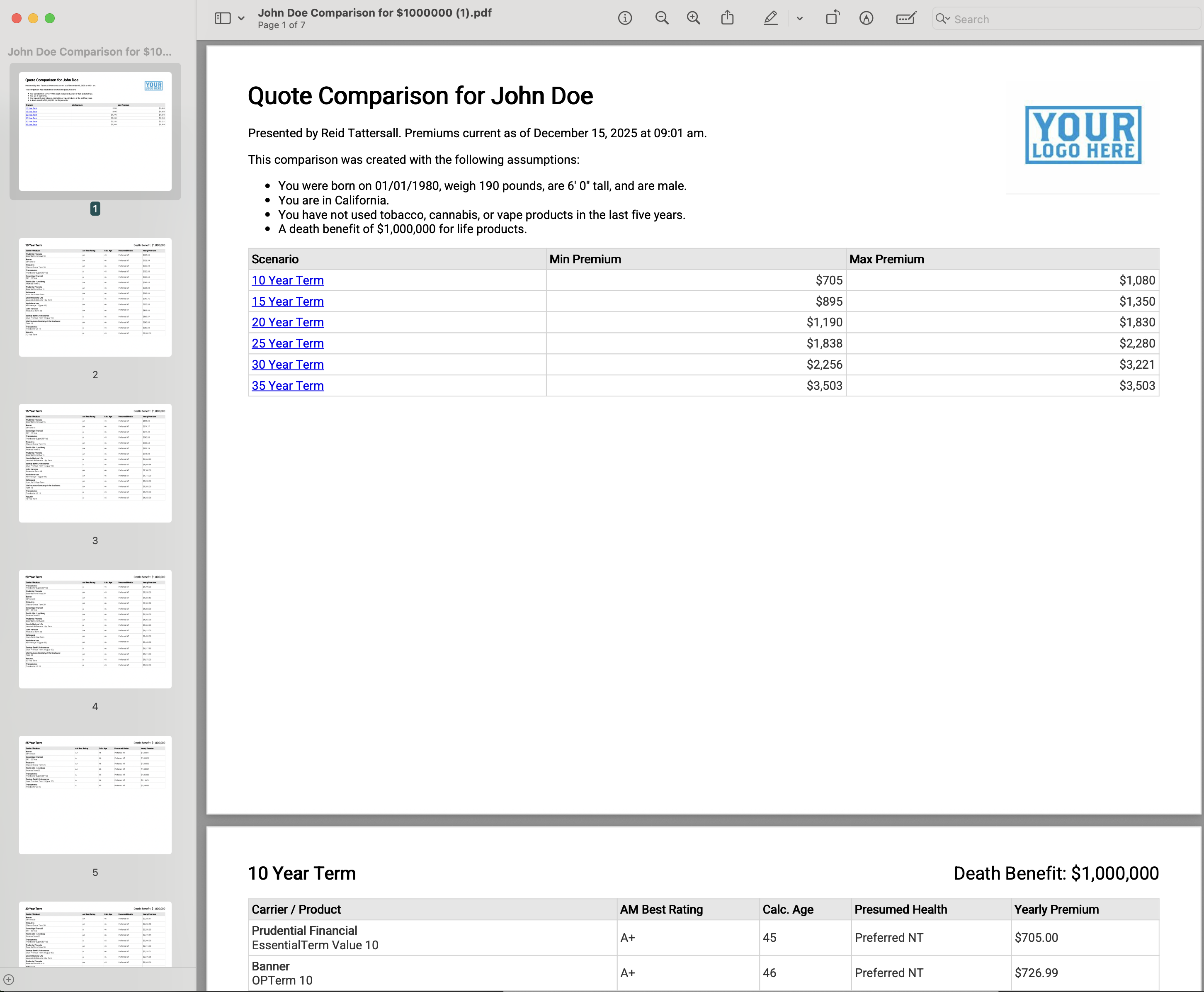
Task: Open the 10 Year Term link
Action: point(287,280)
